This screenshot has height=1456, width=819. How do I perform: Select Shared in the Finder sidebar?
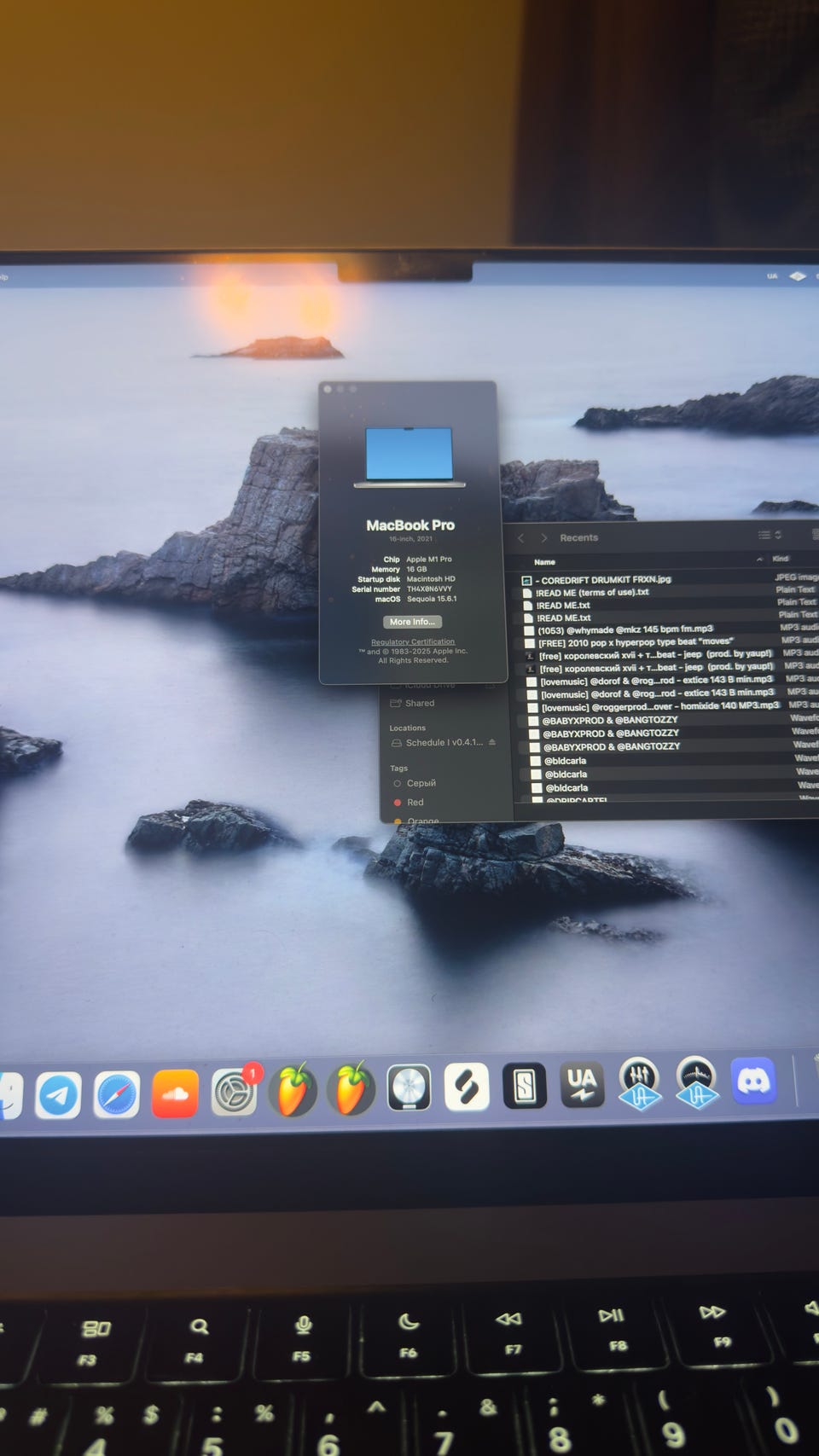[419, 704]
